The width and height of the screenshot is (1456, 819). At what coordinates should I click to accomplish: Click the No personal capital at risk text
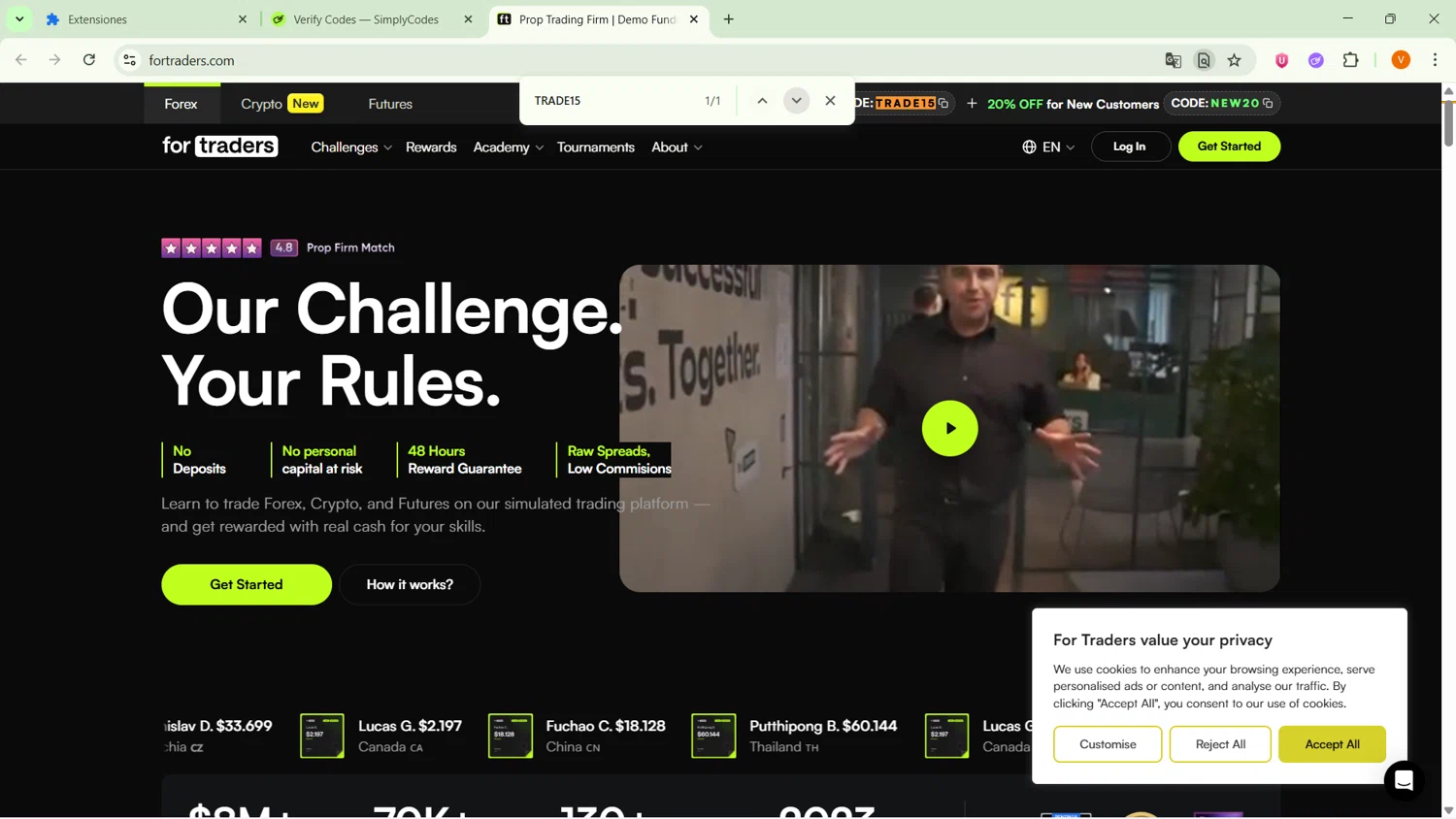coord(322,460)
